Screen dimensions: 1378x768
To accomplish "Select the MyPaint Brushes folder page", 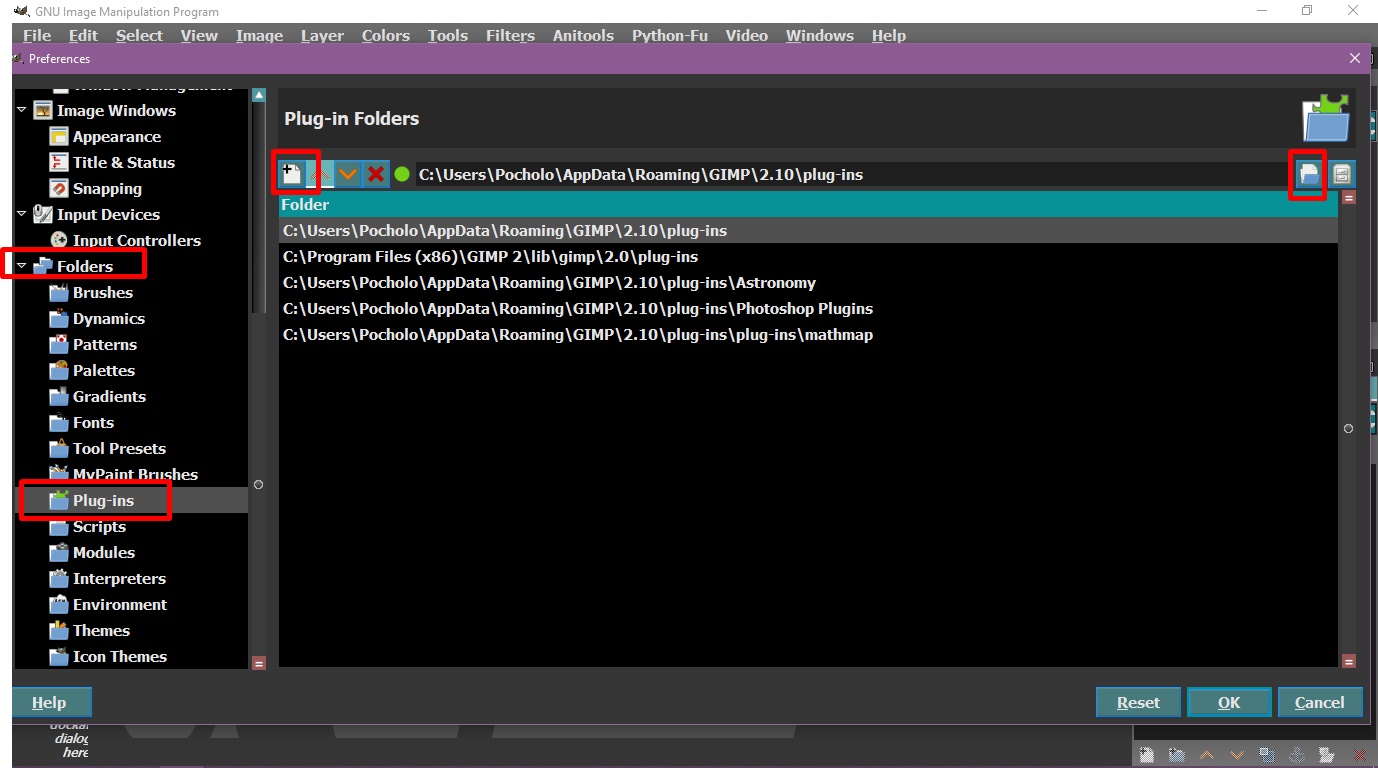I will pyautogui.click(x=135, y=474).
